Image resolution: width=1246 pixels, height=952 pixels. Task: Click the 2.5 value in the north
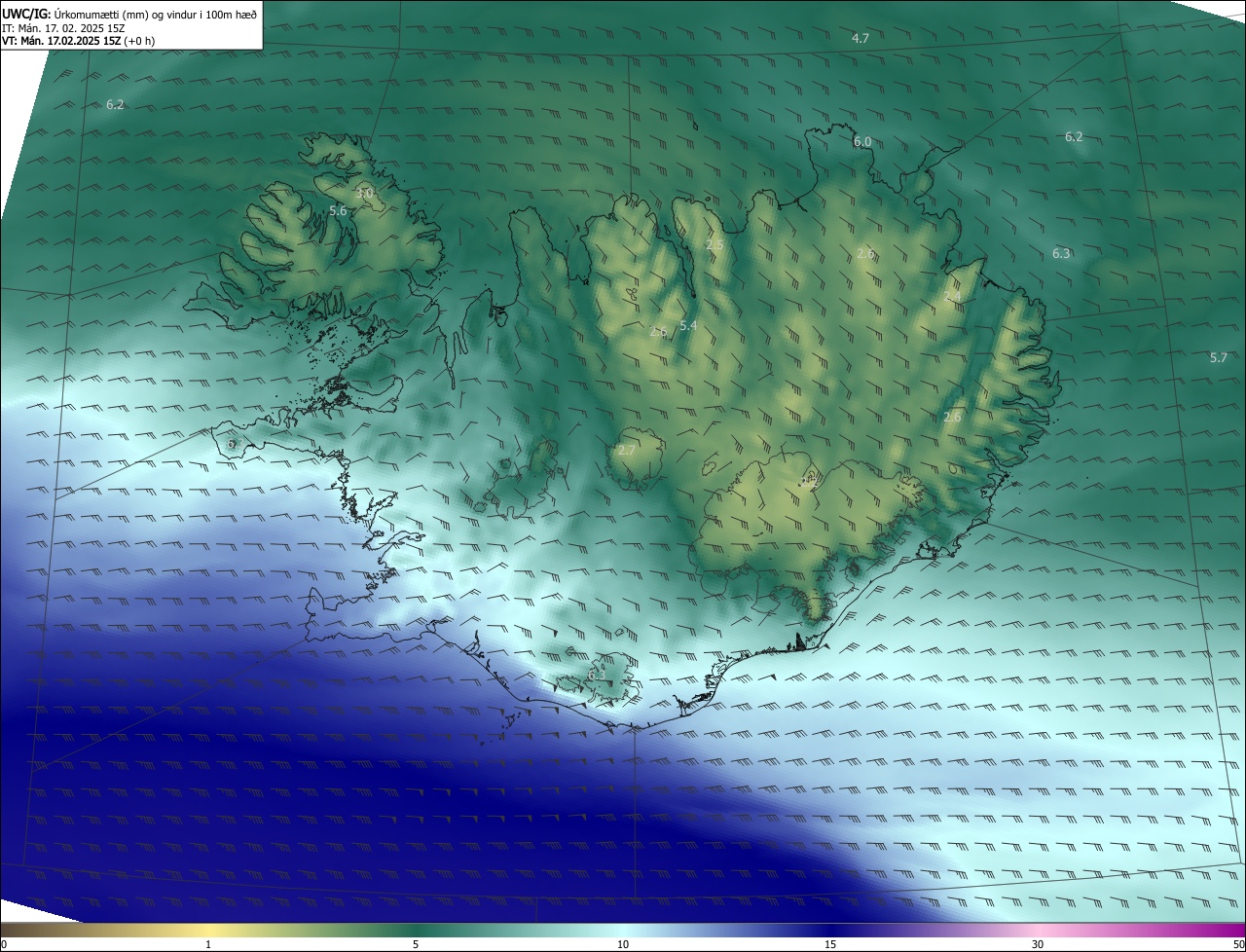coord(715,244)
